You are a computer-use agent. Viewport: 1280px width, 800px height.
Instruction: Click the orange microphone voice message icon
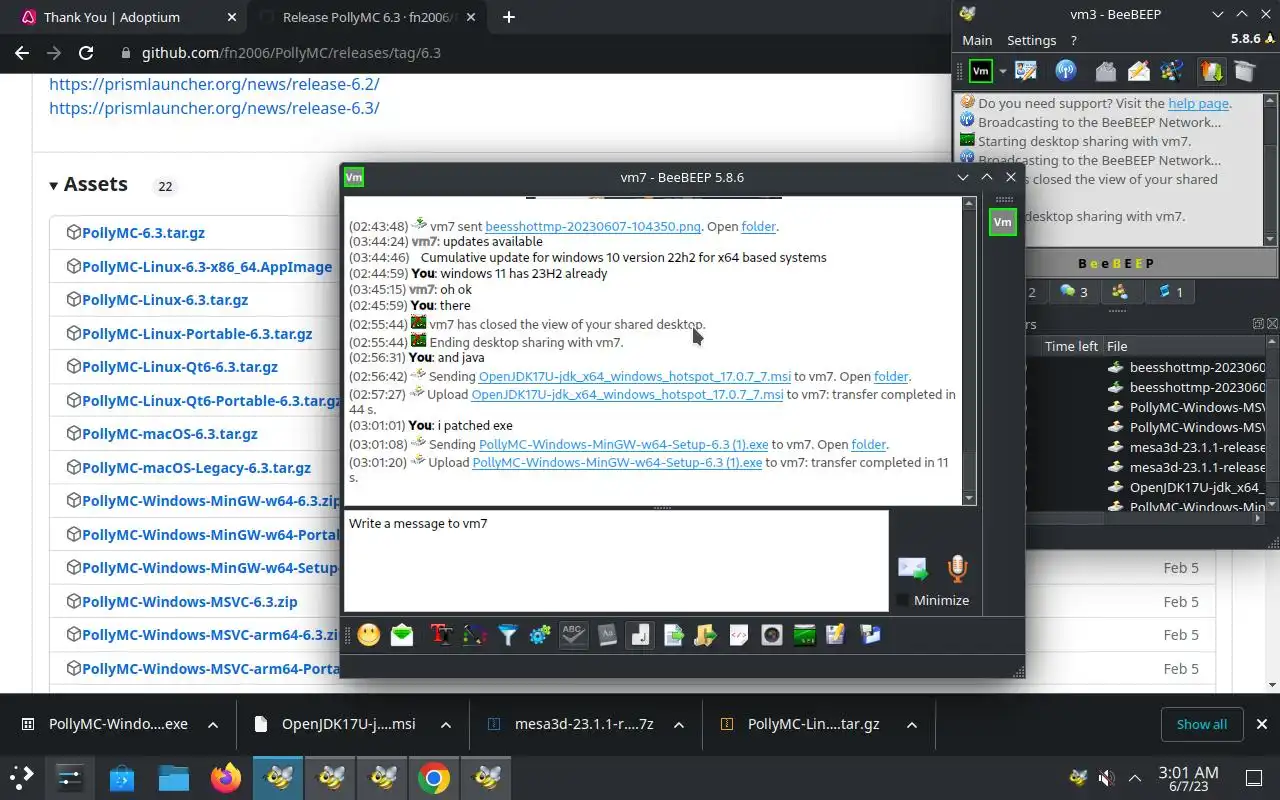point(957,569)
